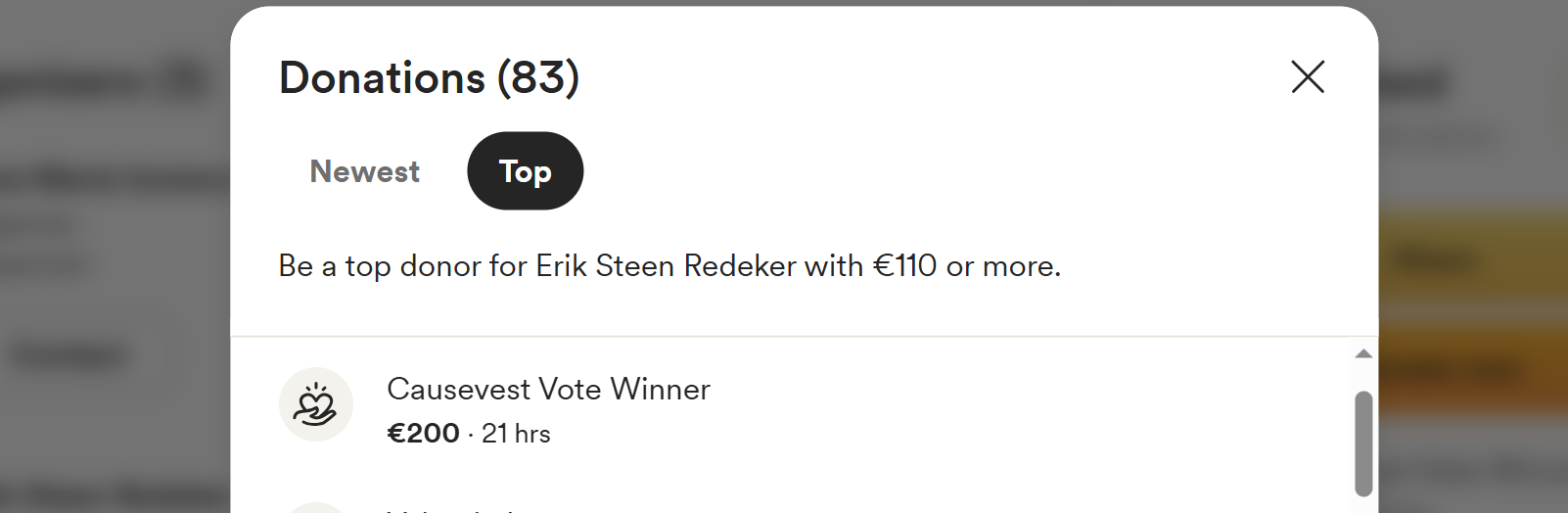This screenshot has height=513, width=1568.
Task: Click the €110 top donor threshold text
Action: tap(905, 265)
